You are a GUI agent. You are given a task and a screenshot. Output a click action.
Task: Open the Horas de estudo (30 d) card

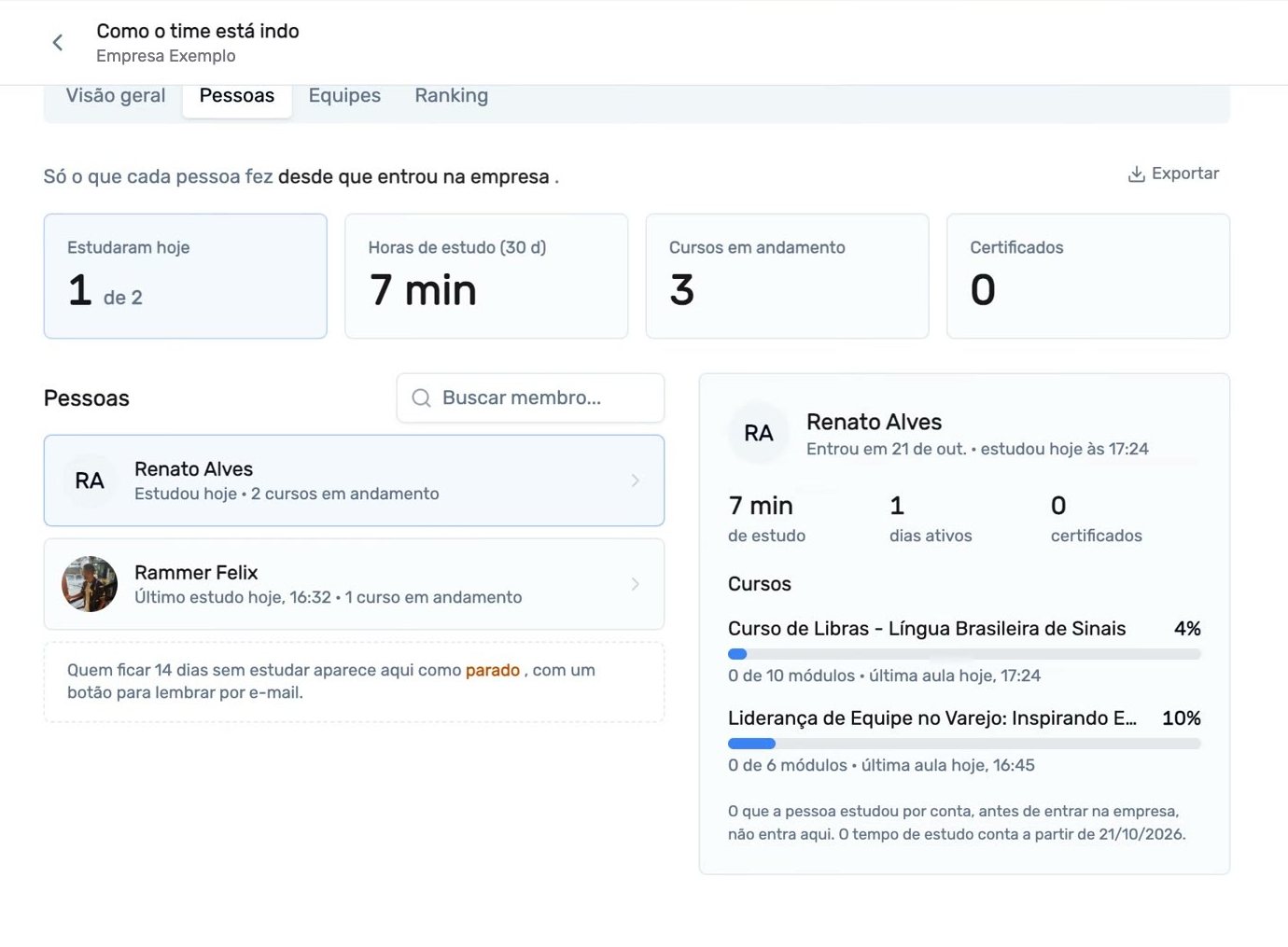tap(486, 276)
